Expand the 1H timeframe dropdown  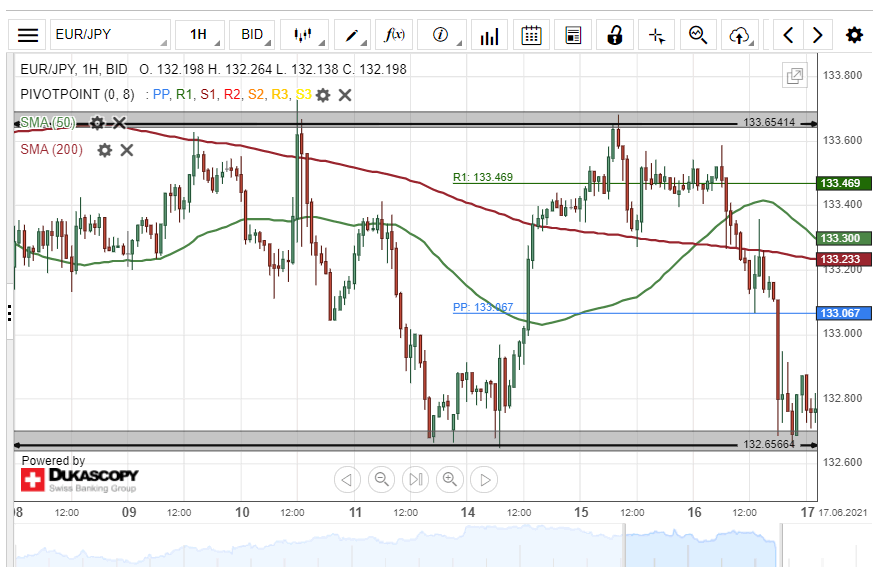point(200,35)
